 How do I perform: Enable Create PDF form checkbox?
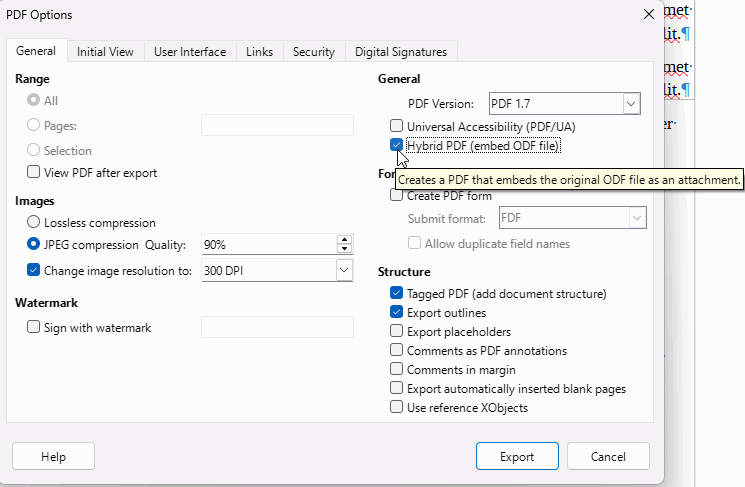pyautogui.click(x=396, y=195)
